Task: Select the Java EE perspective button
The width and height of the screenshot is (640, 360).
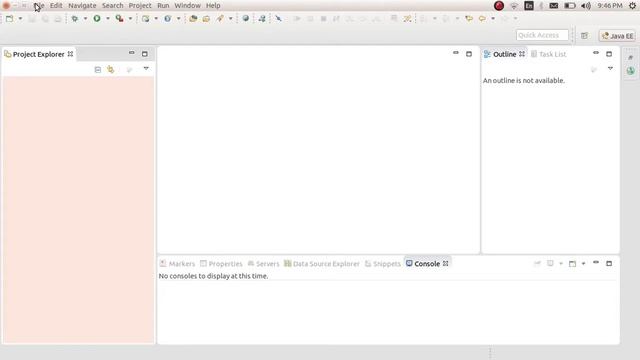Action: pyautogui.click(x=617, y=36)
